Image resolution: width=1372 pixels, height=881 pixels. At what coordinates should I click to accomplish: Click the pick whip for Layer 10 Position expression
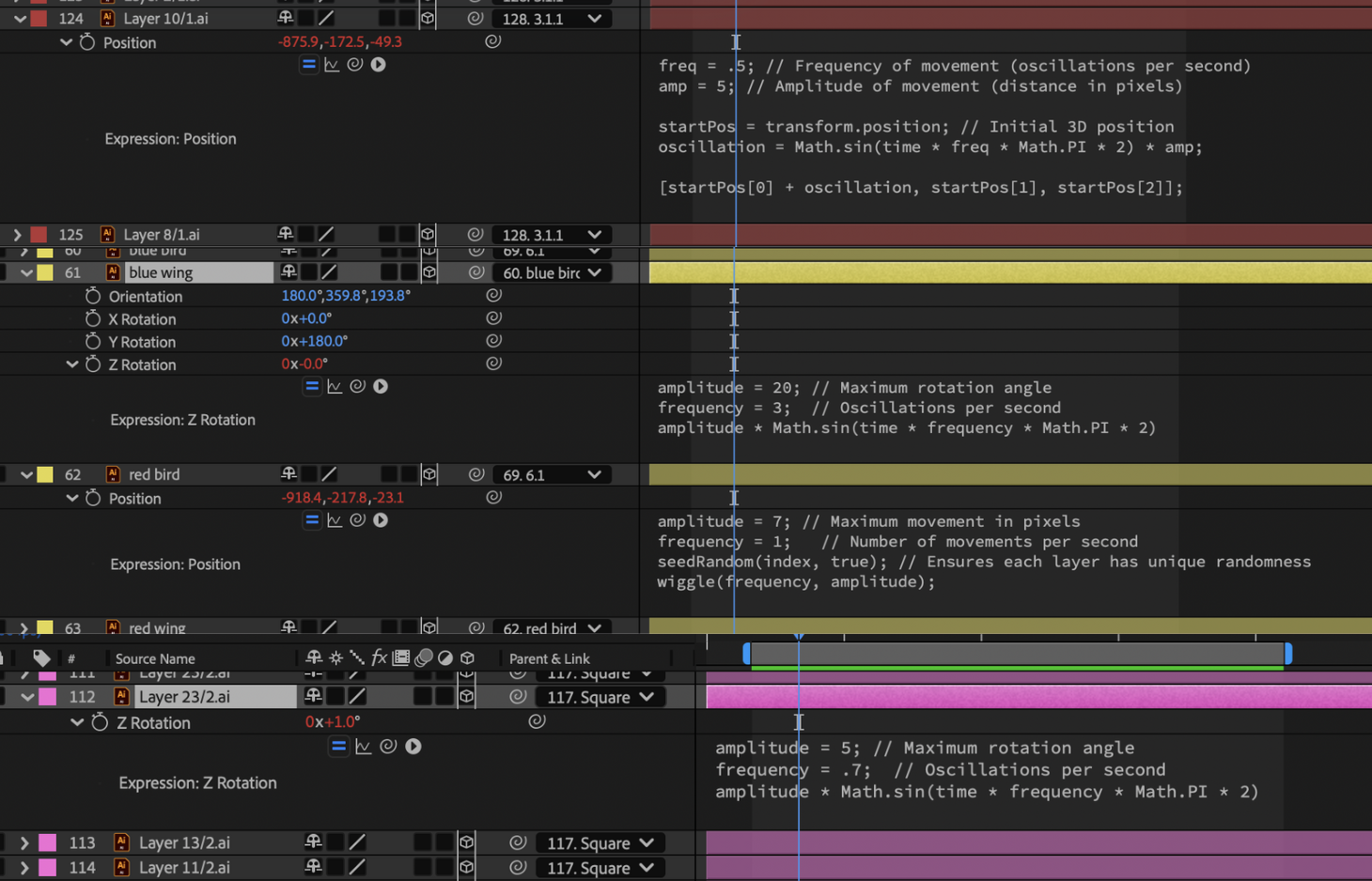tap(354, 64)
